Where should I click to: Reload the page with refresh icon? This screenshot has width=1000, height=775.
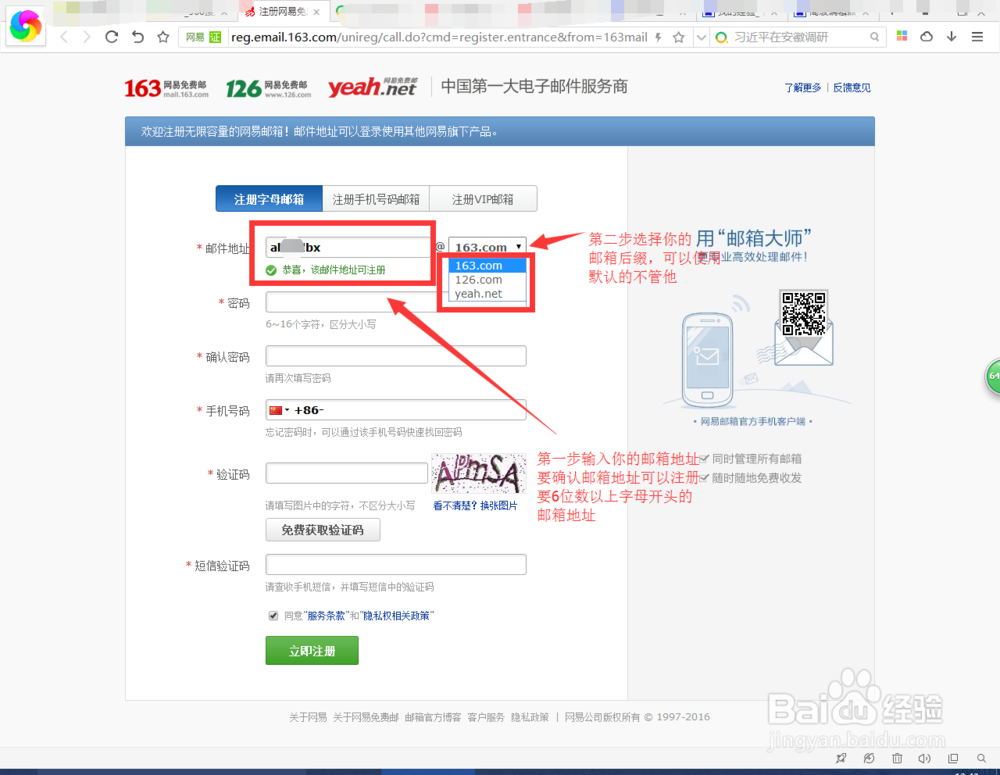(112, 37)
